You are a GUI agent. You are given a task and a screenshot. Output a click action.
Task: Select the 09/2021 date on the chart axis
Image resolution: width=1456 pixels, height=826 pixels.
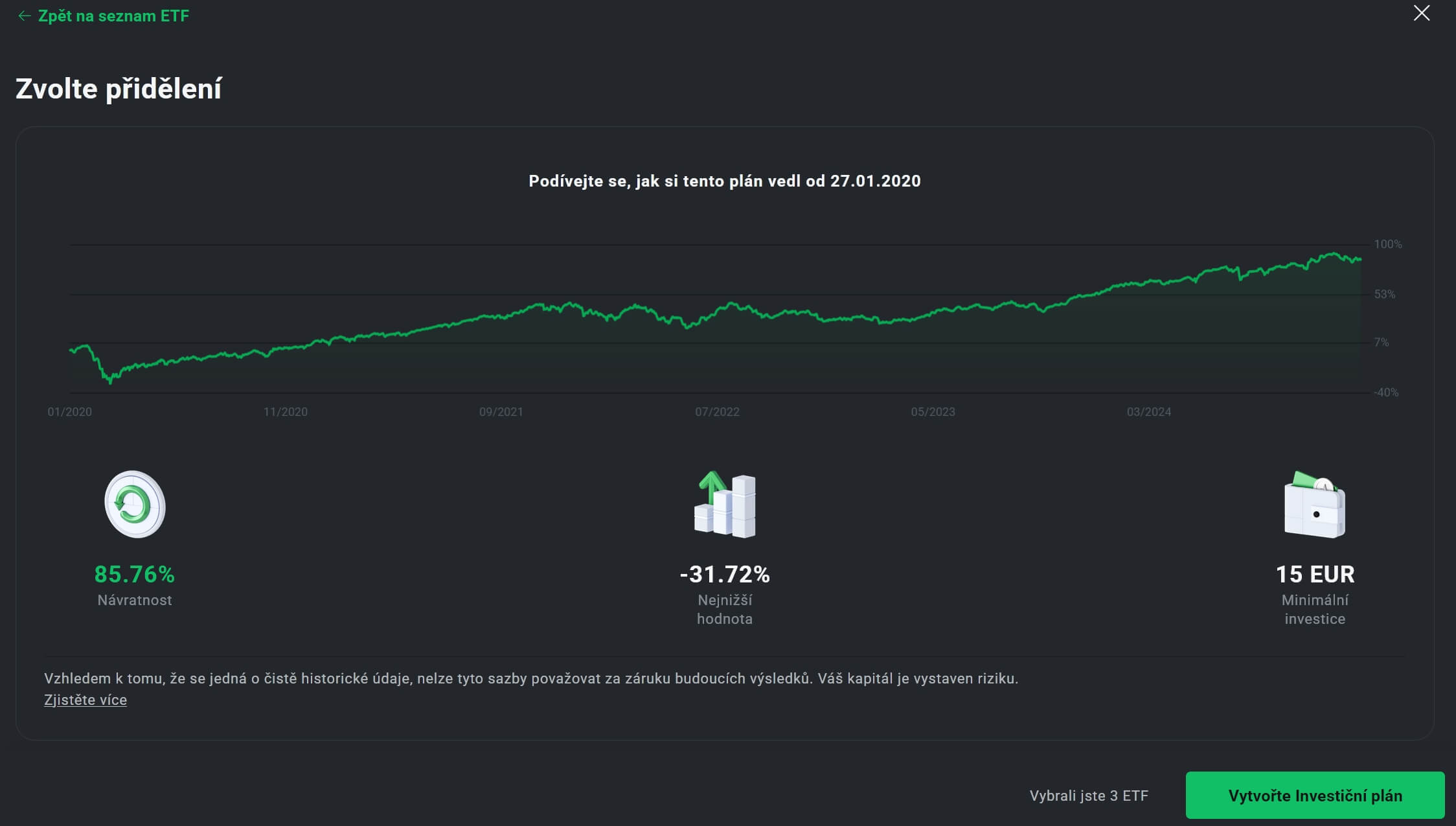(501, 412)
